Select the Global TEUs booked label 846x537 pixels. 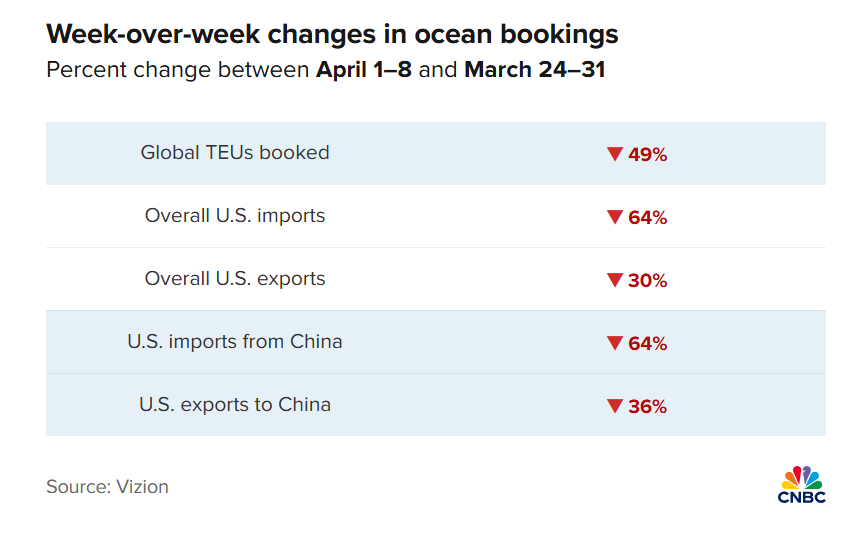point(235,153)
